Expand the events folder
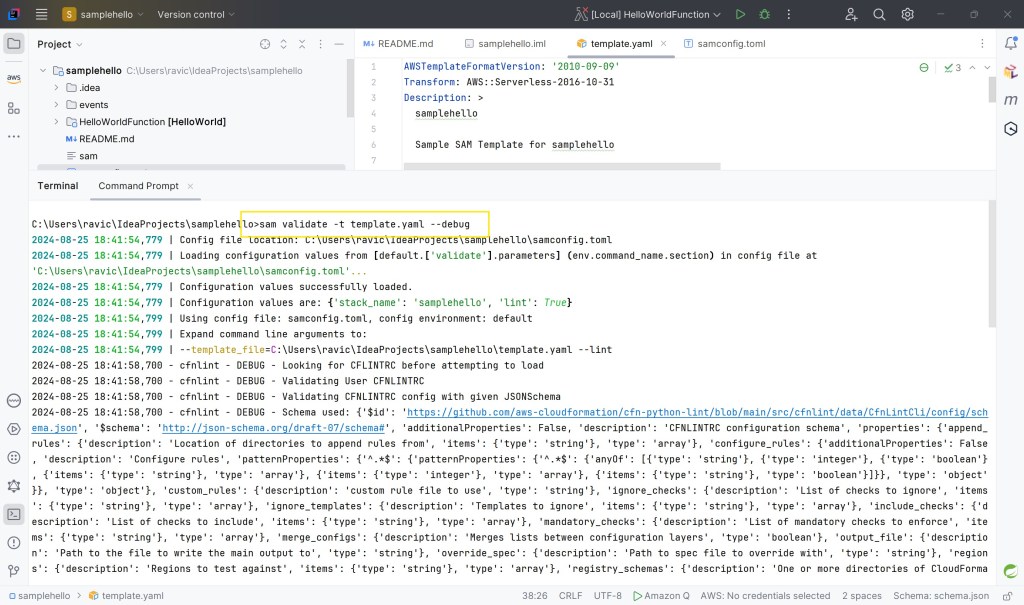The image size is (1024, 605). click(57, 104)
